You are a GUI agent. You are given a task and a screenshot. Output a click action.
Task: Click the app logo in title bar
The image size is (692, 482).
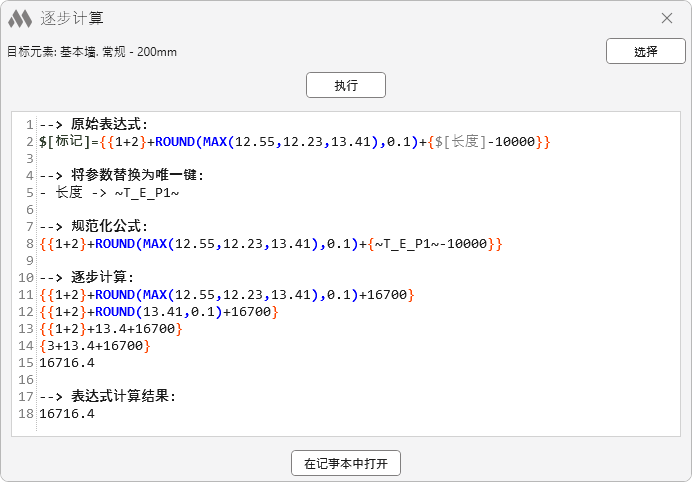click(x=20, y=18)
